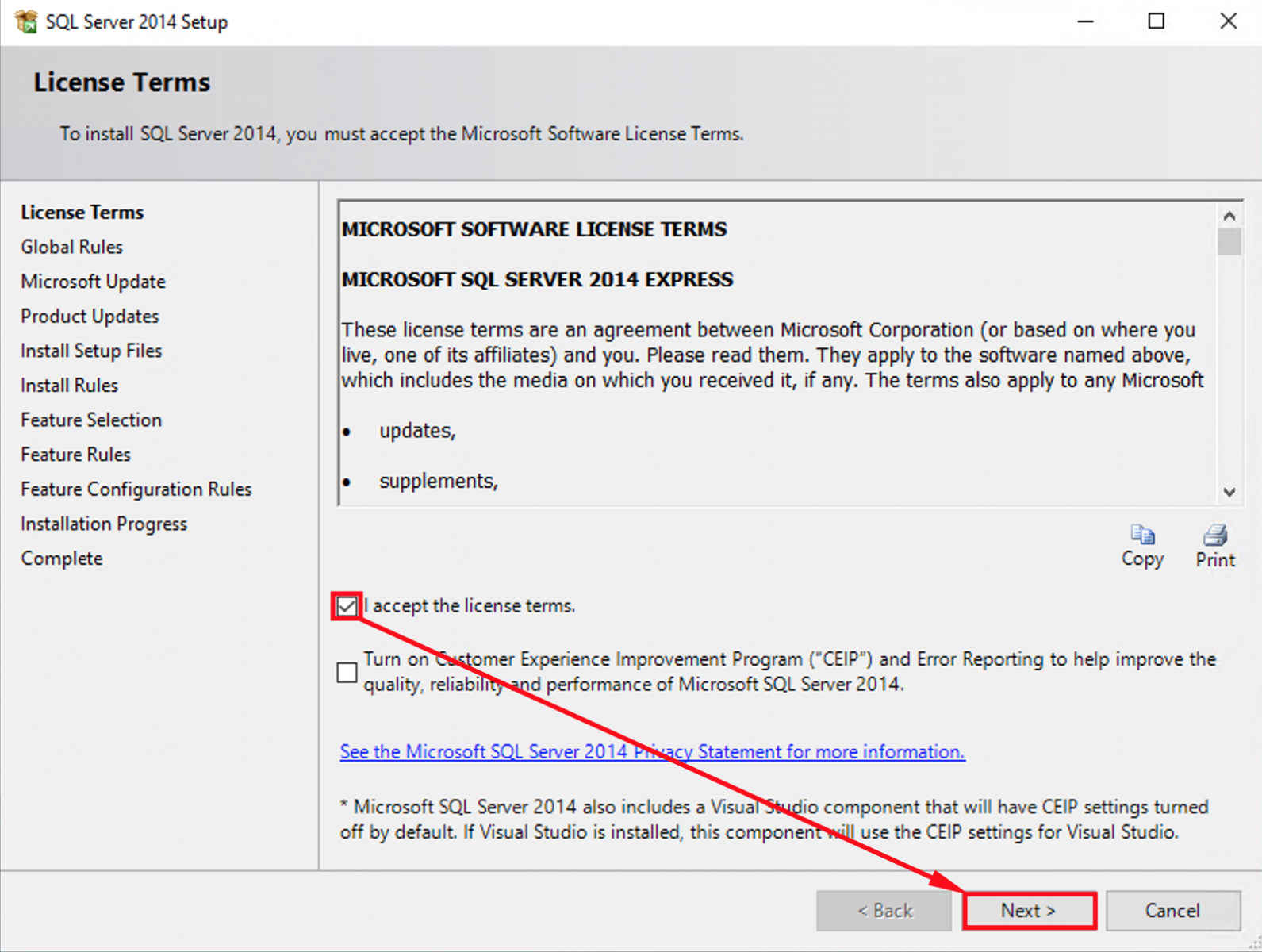Minimize the SQL Server Setup window
Screen dimensions: 1262x952
pos(1086,21)
